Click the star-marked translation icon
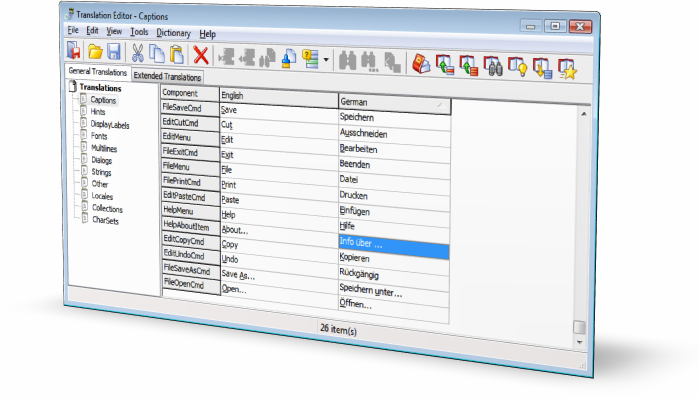 click(567, 70)
